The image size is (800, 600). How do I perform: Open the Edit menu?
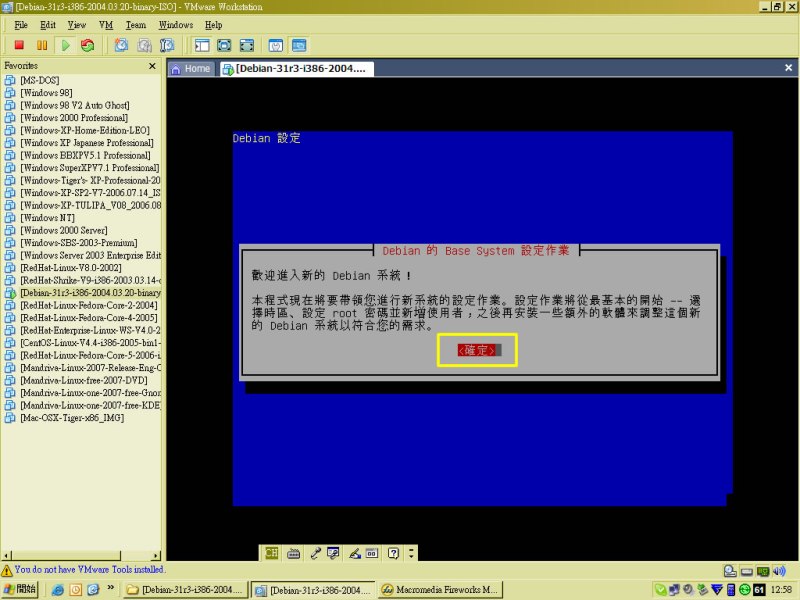click(48, 25)
